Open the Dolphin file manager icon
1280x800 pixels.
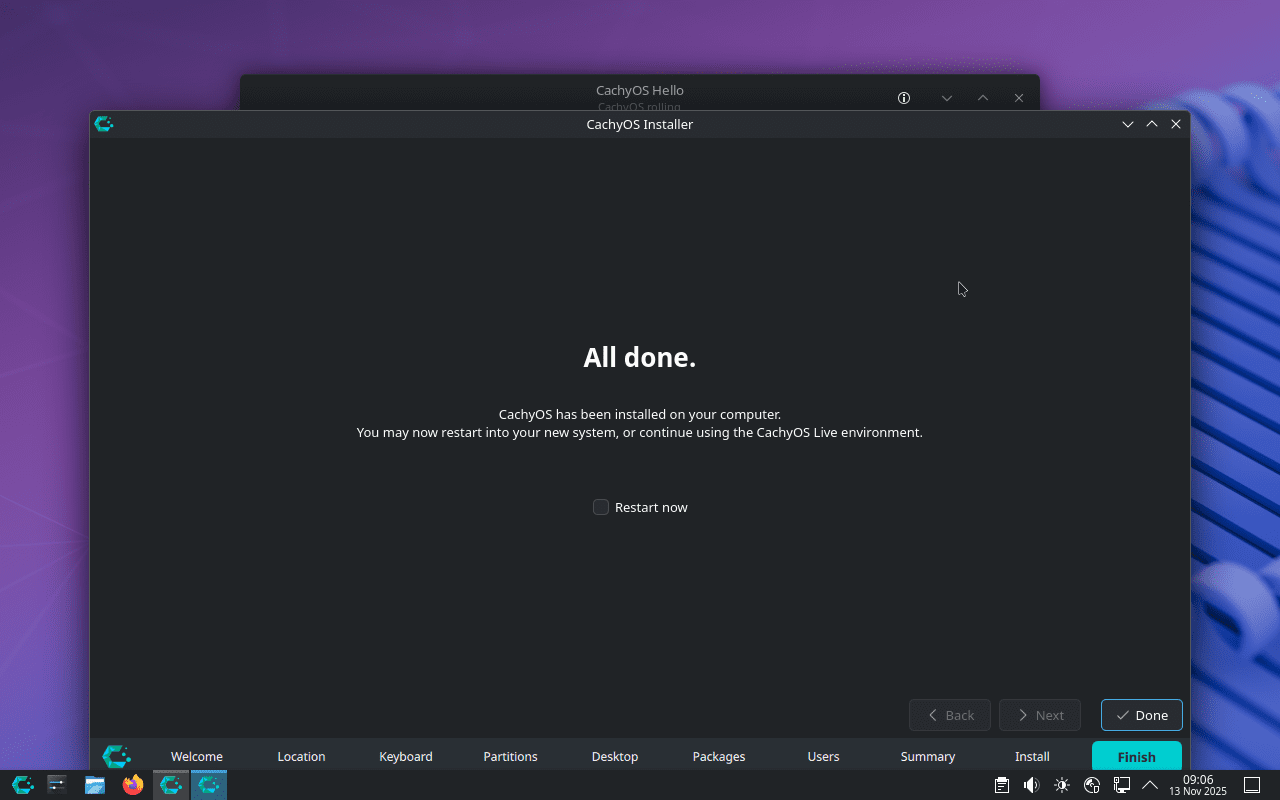pos(94,785)
